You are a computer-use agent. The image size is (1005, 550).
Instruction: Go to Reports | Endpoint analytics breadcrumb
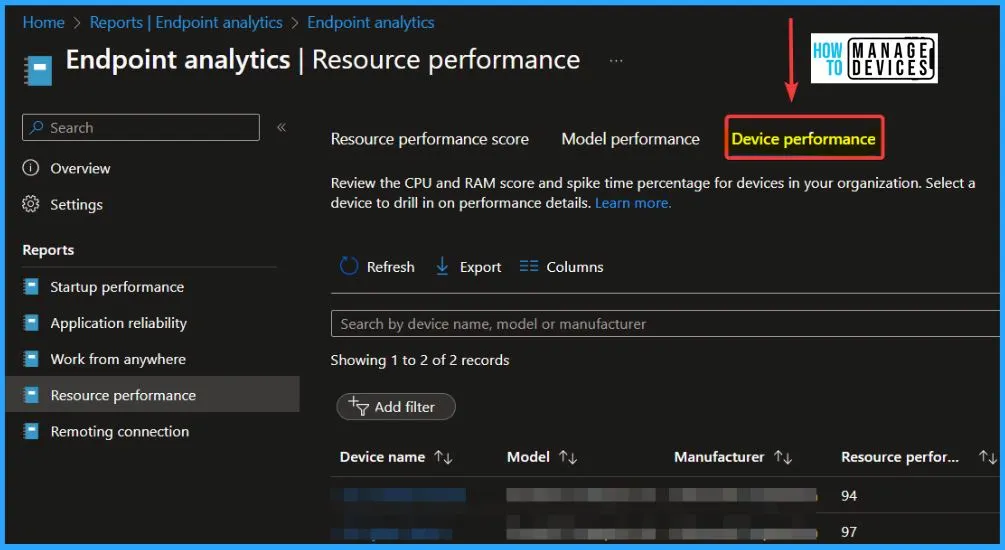click(186, 22)
